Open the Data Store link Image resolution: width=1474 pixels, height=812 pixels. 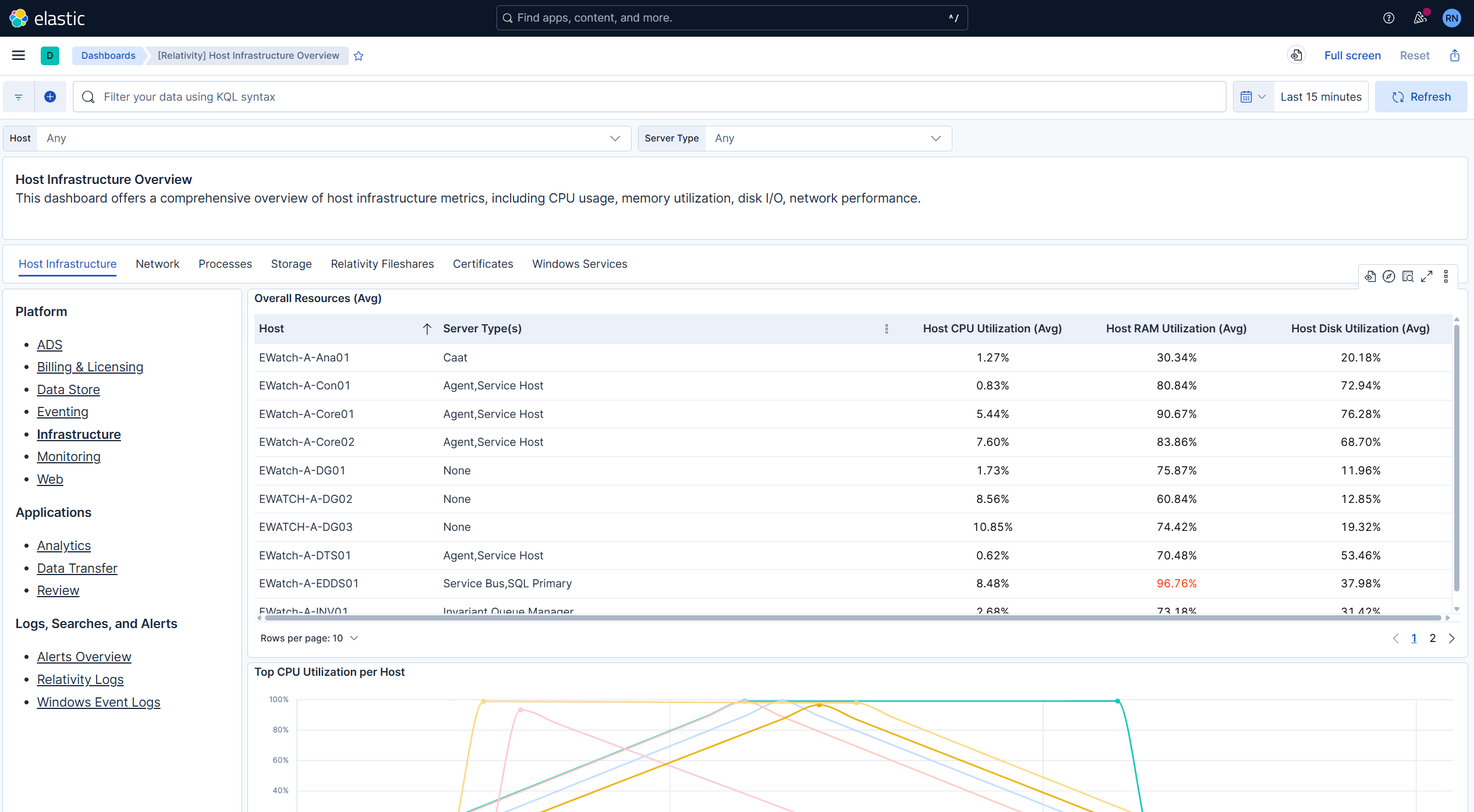point(69,390)
